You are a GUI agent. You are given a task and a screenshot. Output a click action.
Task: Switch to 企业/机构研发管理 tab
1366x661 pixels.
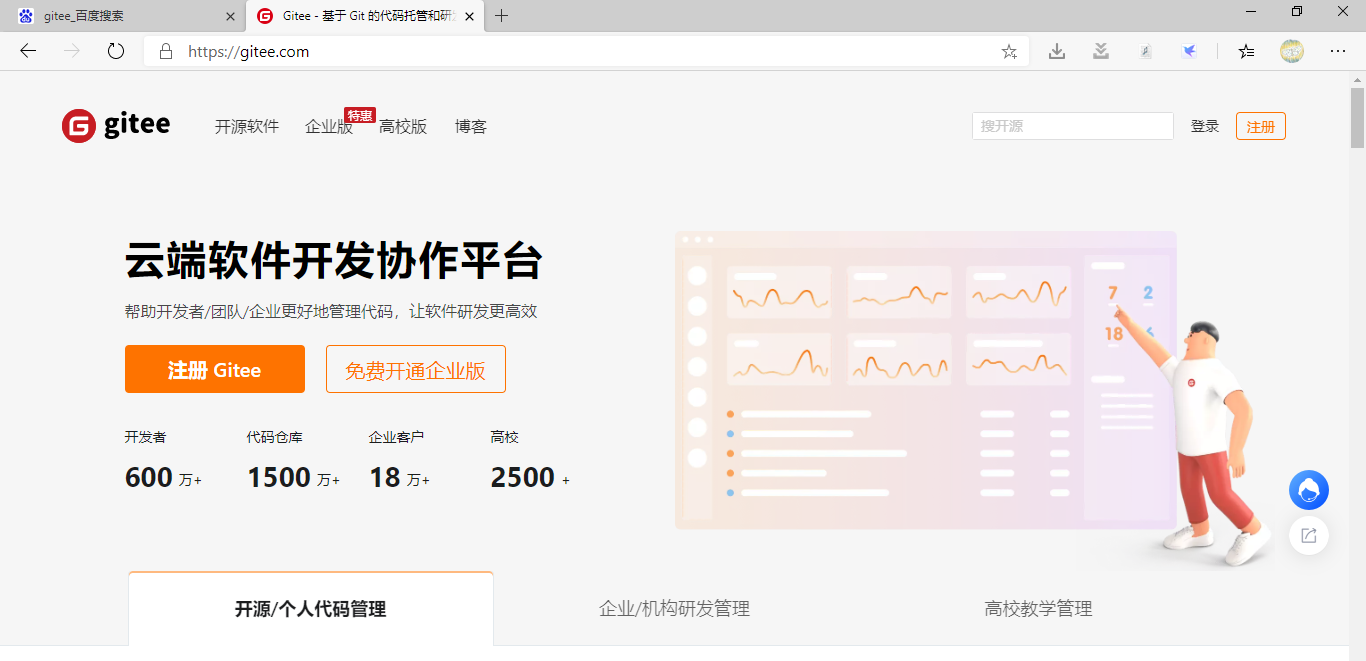pos(675,608)
